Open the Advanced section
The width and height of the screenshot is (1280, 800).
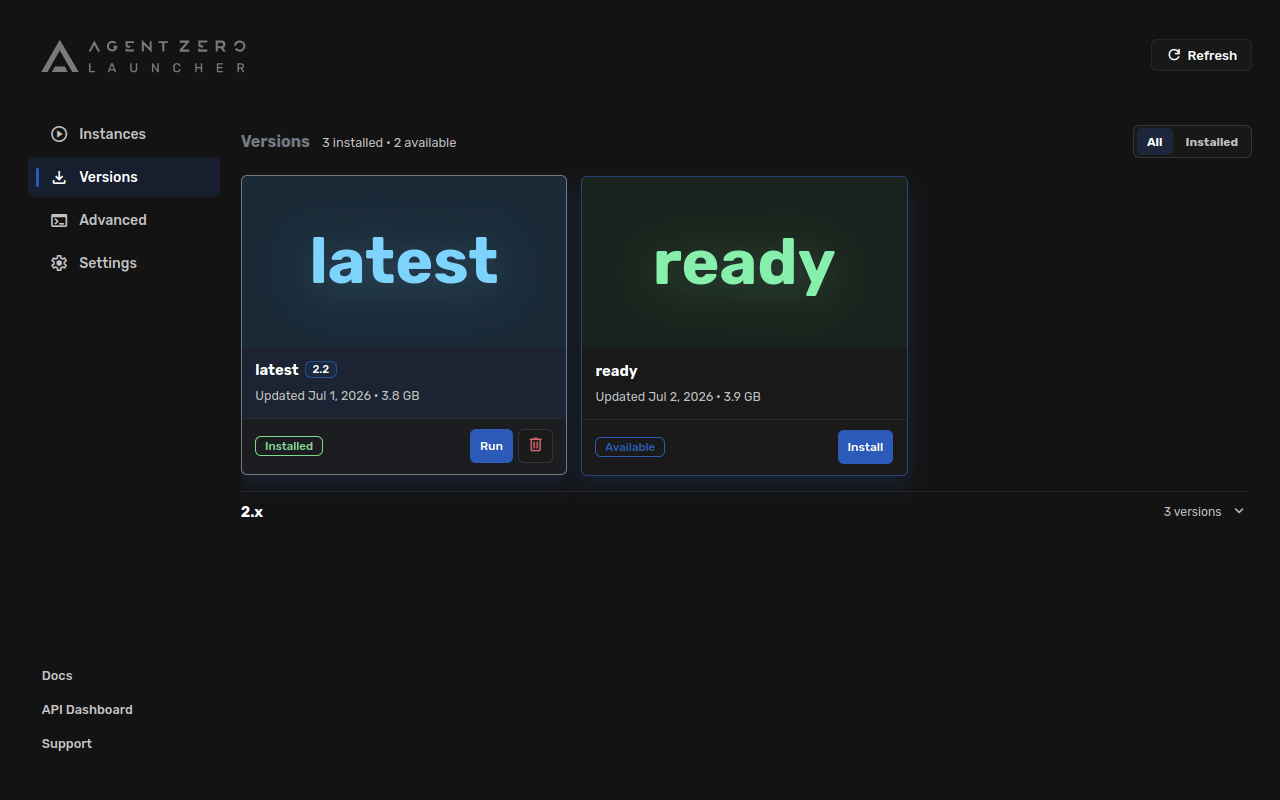[x=124, y=220]
